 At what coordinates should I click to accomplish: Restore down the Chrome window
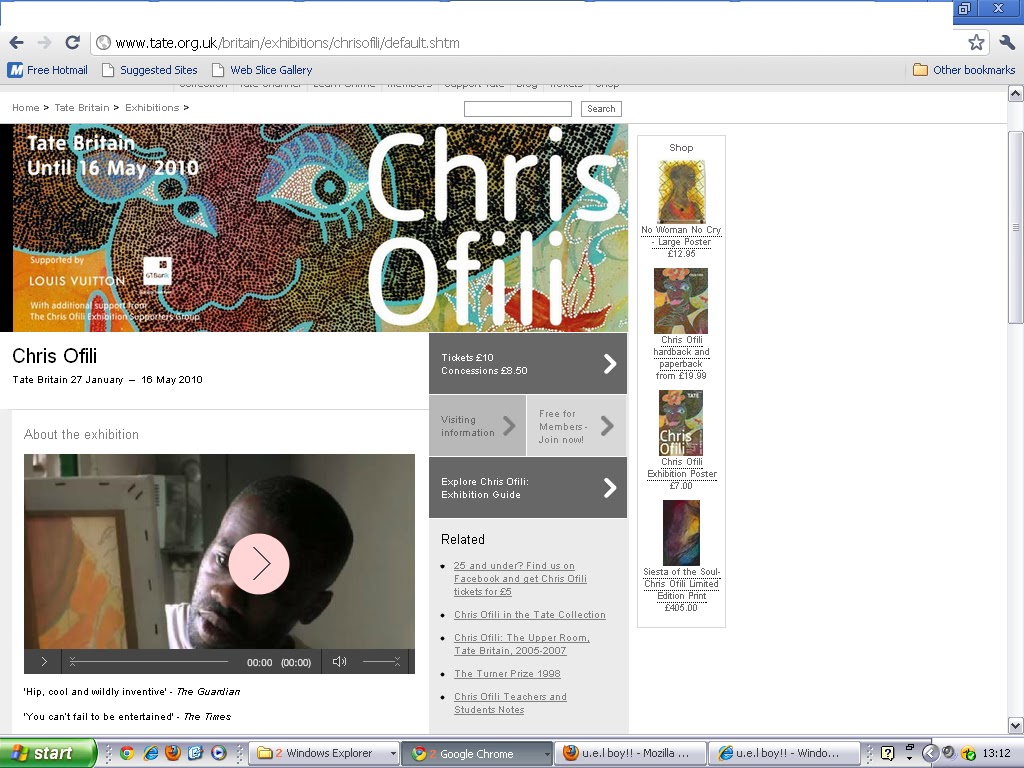point(965,8)
